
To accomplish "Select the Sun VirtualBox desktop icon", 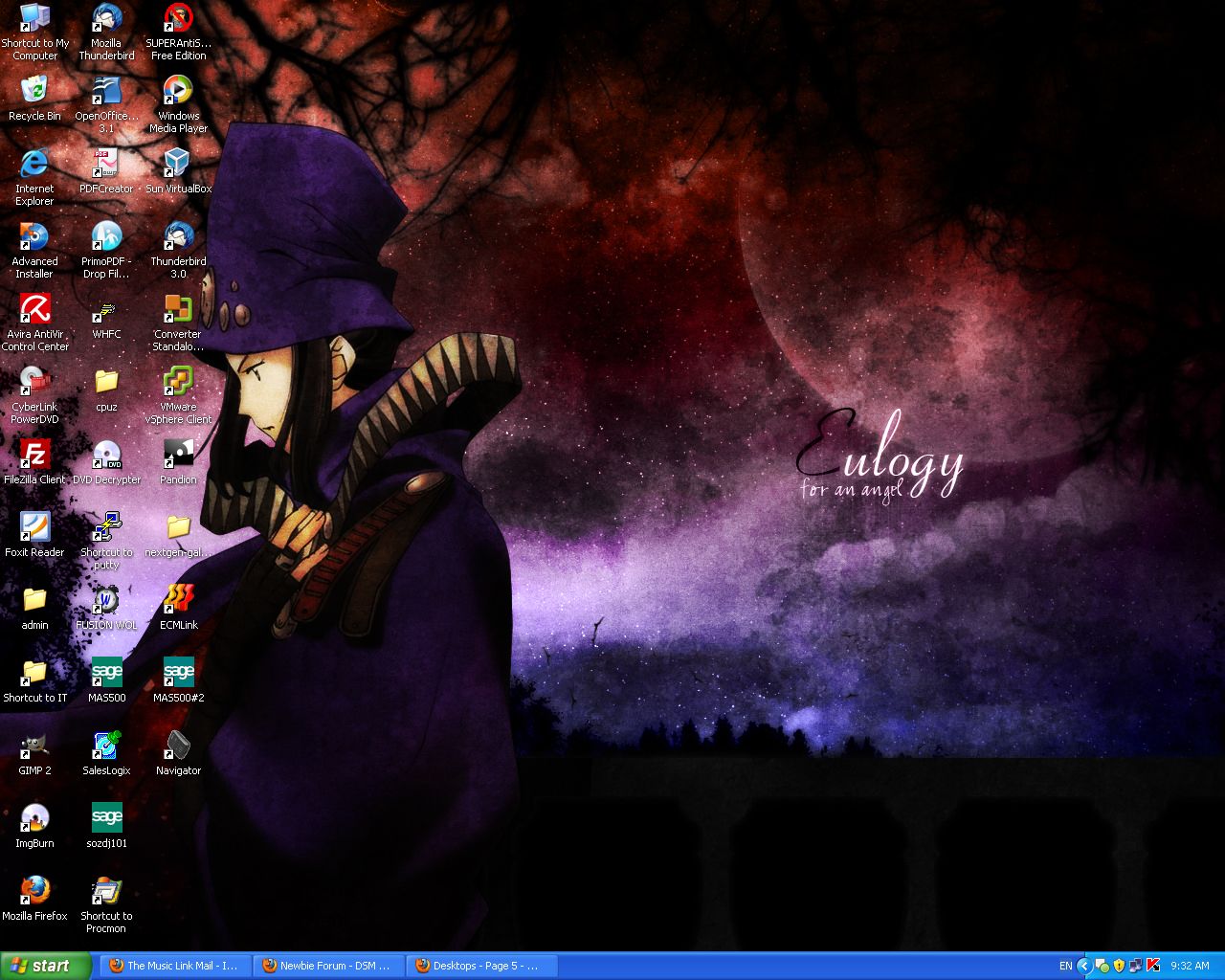I will (x=178, y=171).
